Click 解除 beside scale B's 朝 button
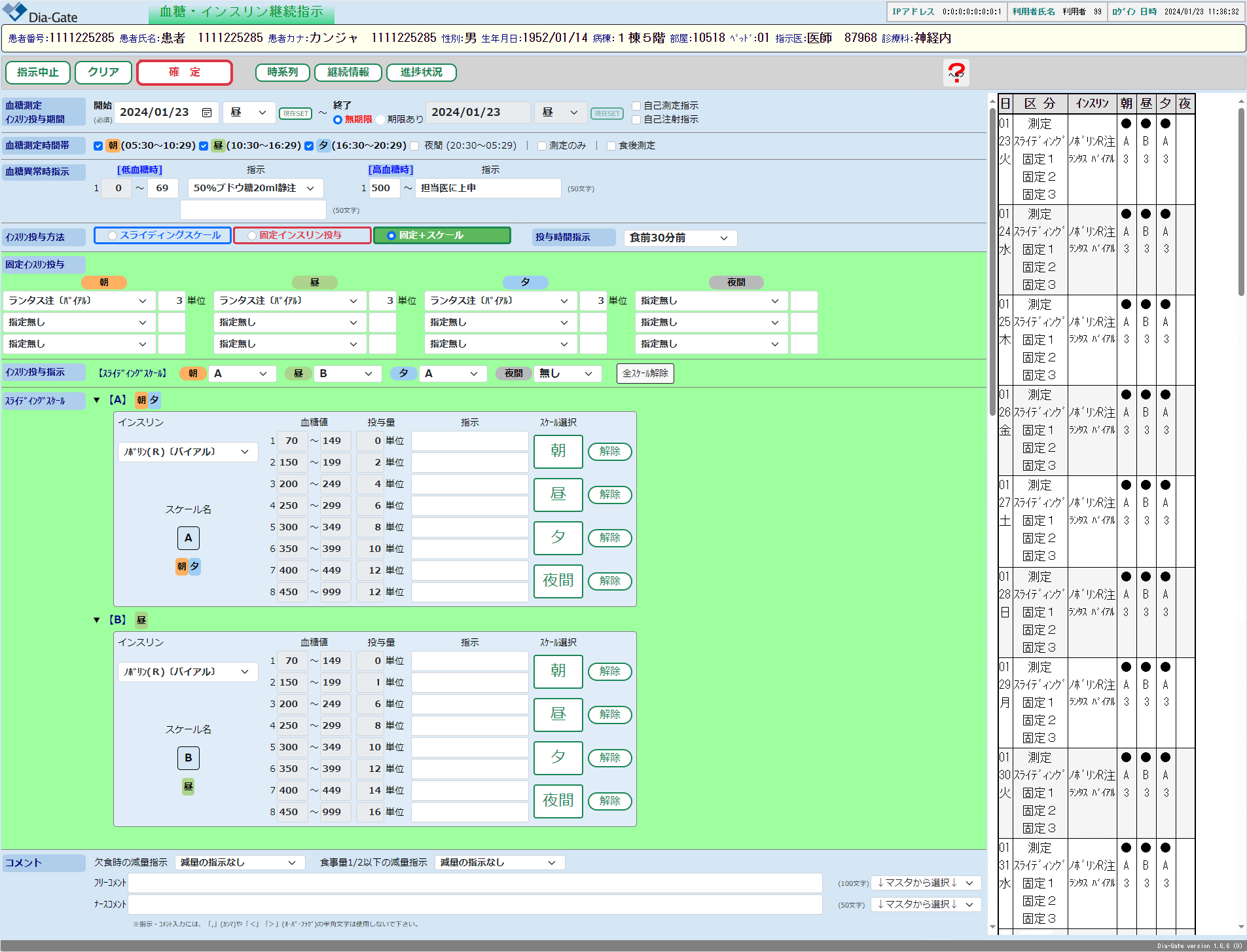This screenshot has width=1247, height=952. pyautogui.click(x=609, y=671)
